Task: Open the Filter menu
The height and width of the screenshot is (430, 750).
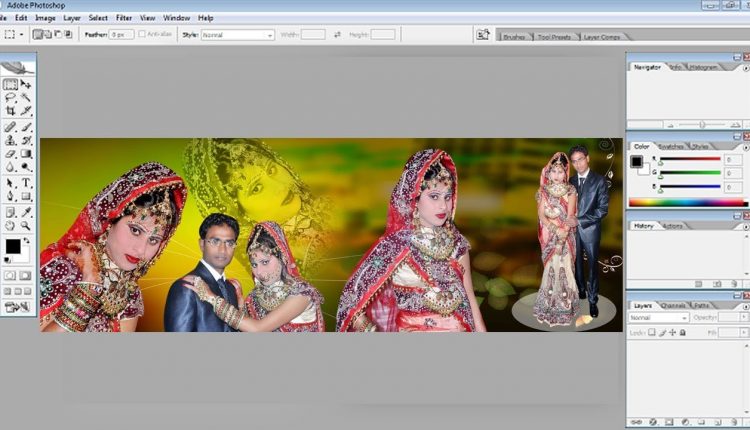Action: (124, 18)
